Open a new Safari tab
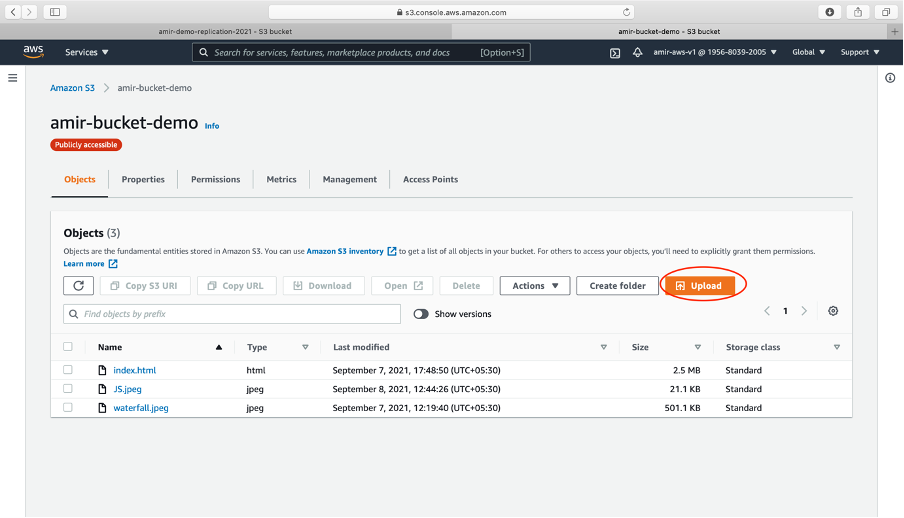The height and width of the screenshot is (518, 904). [894, 31]
